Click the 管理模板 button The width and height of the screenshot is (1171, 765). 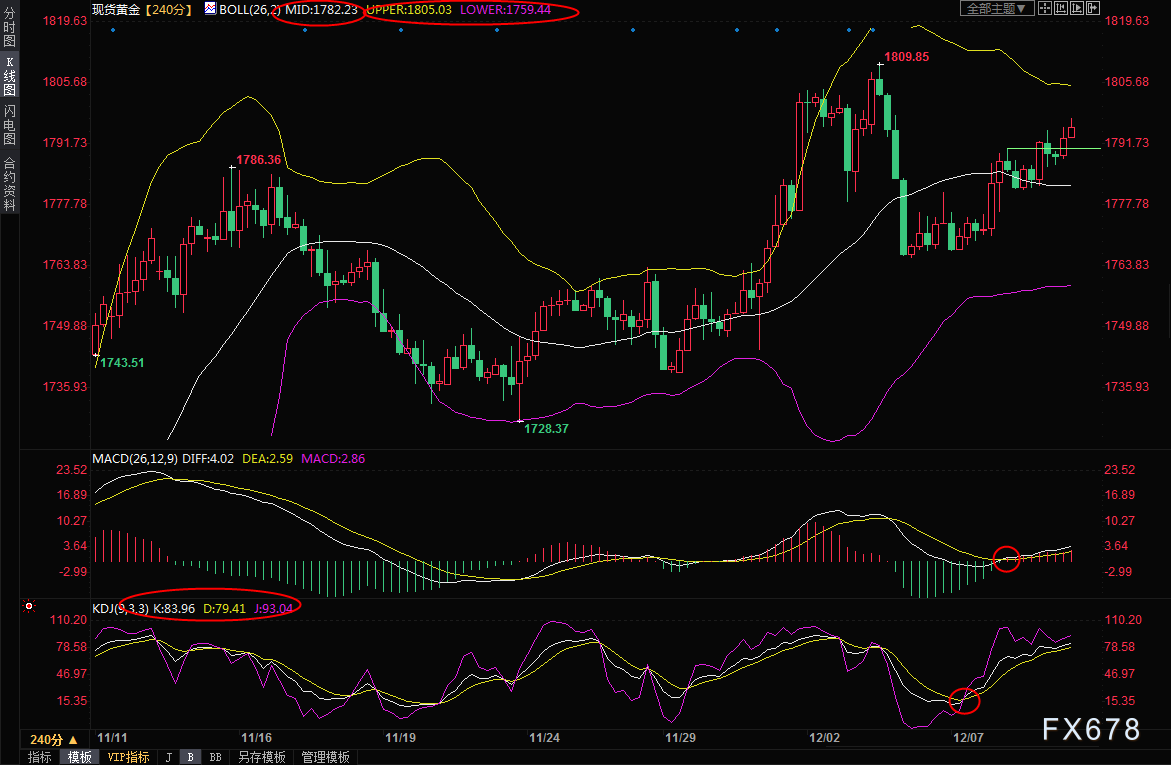click(x=325, y=757)
